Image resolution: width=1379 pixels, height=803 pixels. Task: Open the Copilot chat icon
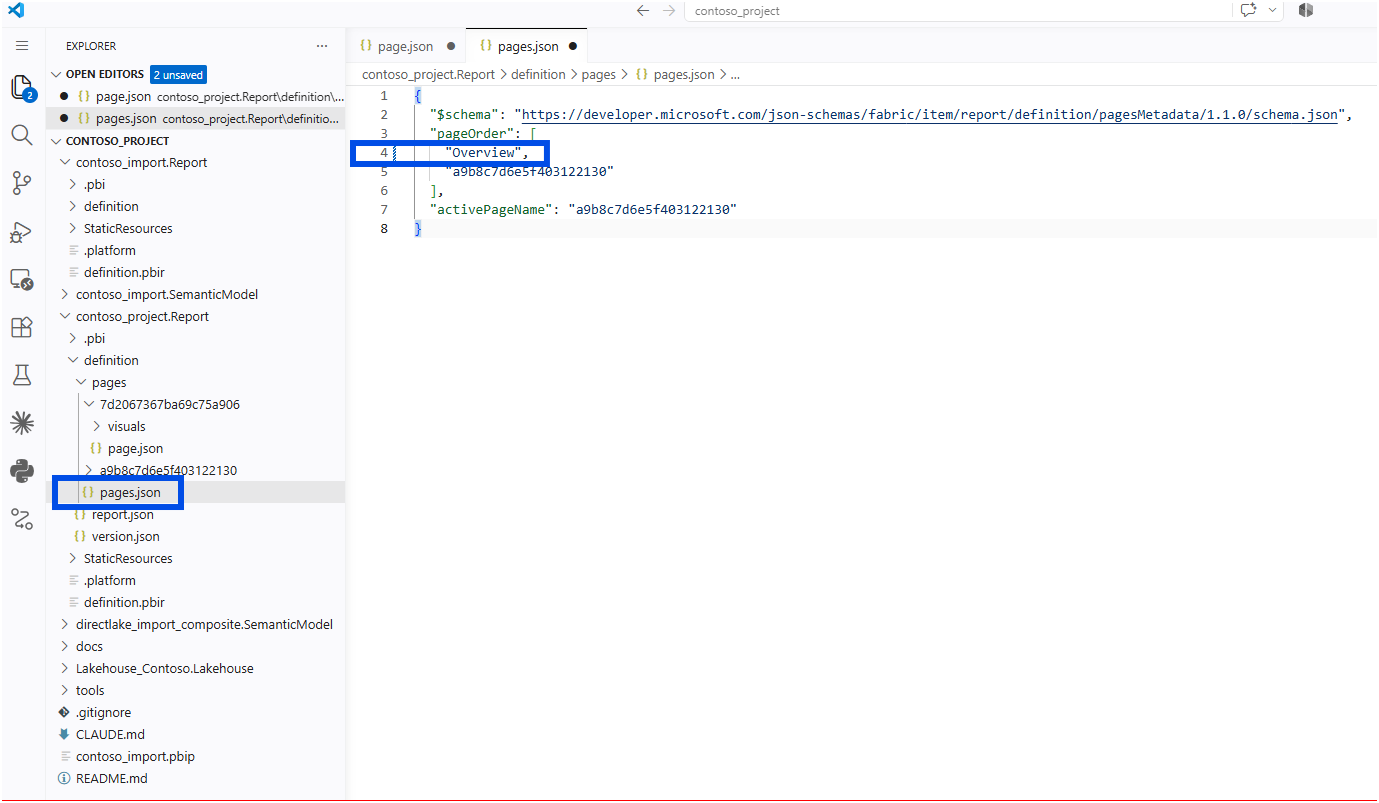click(x=1248, y=10)
